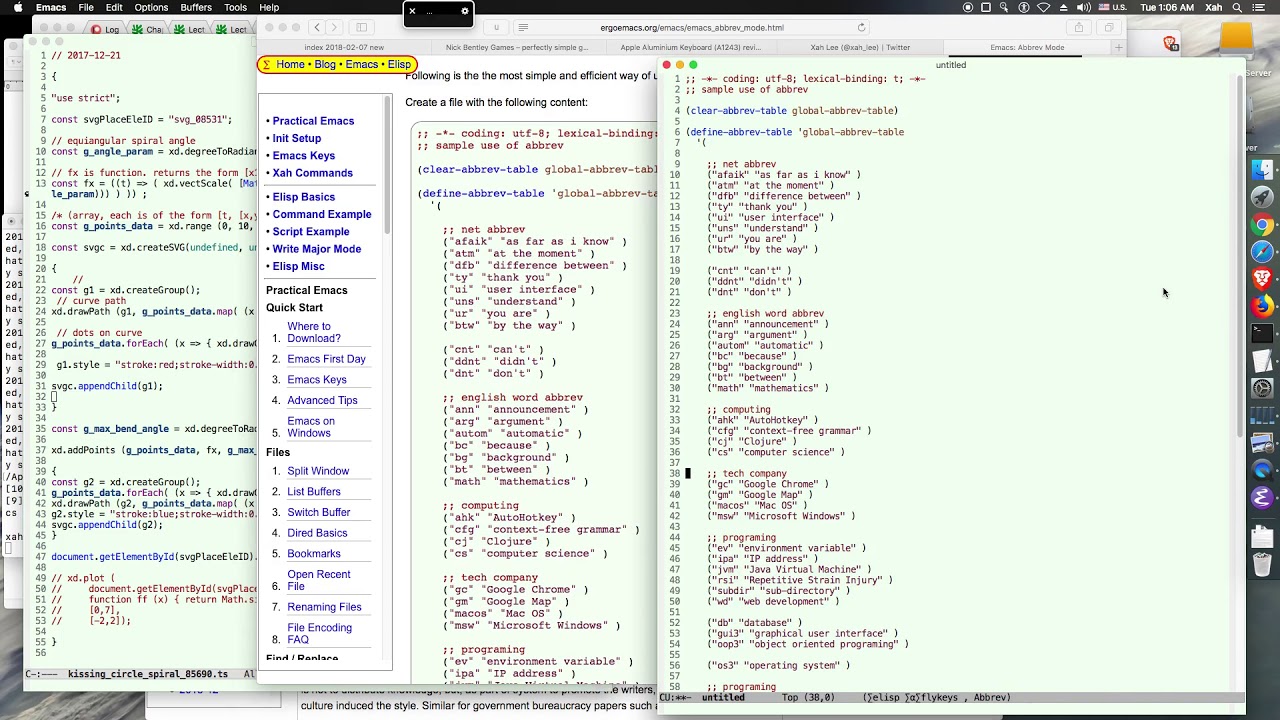Open the Elisp Basics link
The width and height of the screenshot is (1280, 720).
[303, 197]
